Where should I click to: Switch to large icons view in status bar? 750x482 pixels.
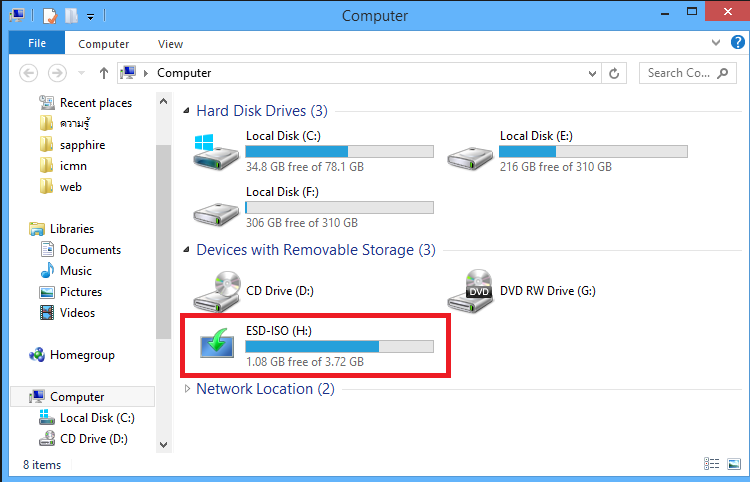(734, 464)
